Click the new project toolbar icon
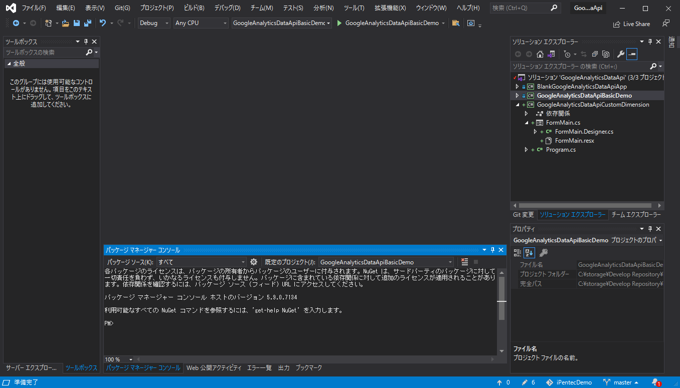Image resolution: width=680 pixels, height=388 pixels. (48, 23)
